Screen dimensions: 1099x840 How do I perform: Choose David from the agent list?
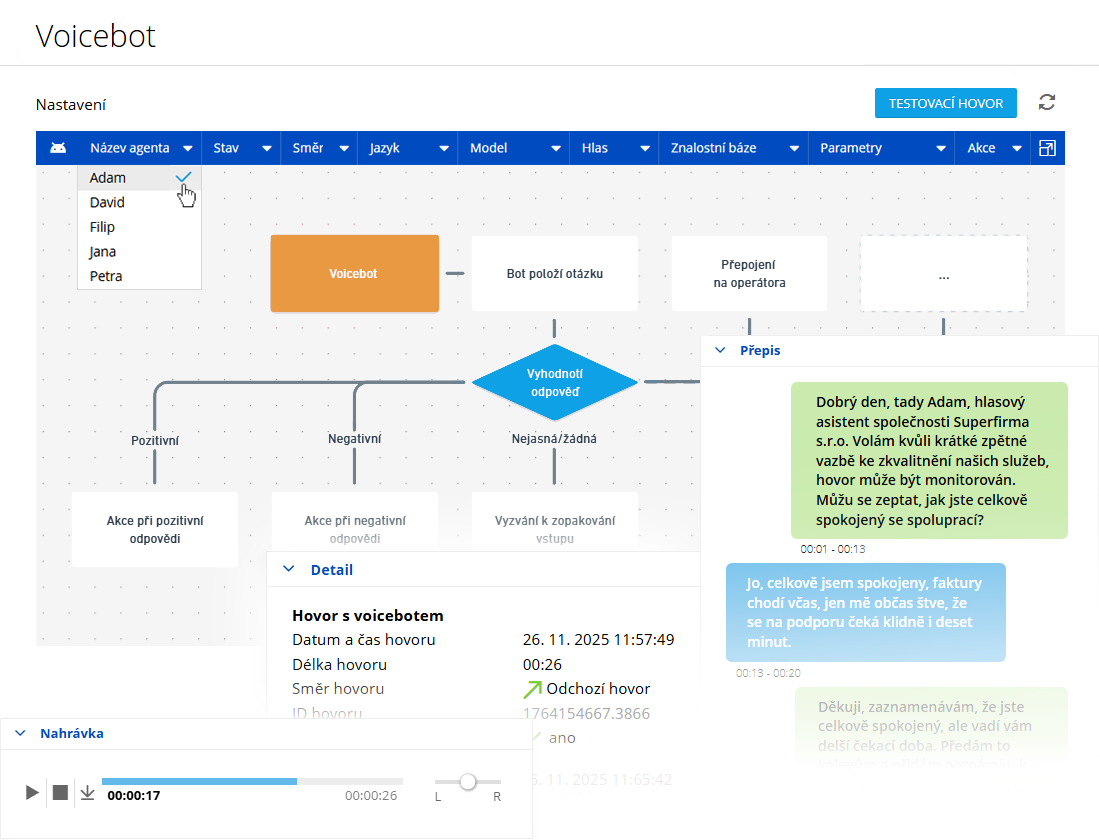(108, 203)
